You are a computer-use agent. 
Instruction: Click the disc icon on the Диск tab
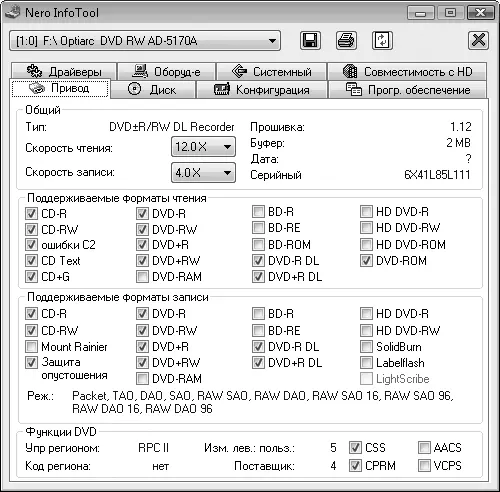pos(135,89)
